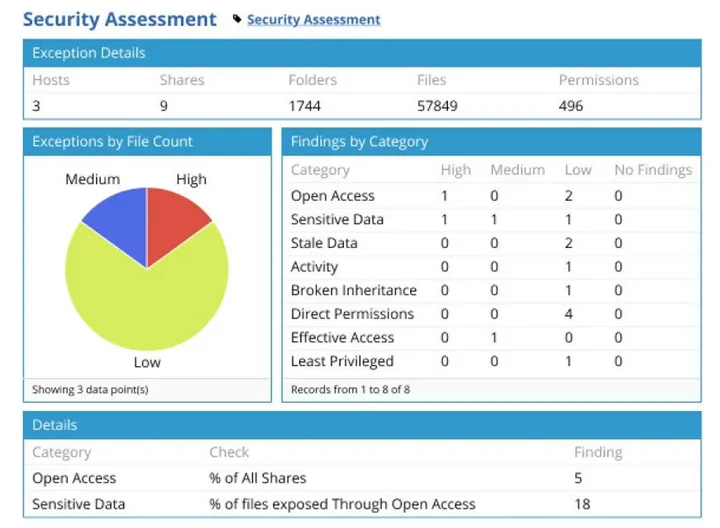Select the Sensitive Data findings row
The height and width of the screenshot is (528, 720).
tap(336, 219)
